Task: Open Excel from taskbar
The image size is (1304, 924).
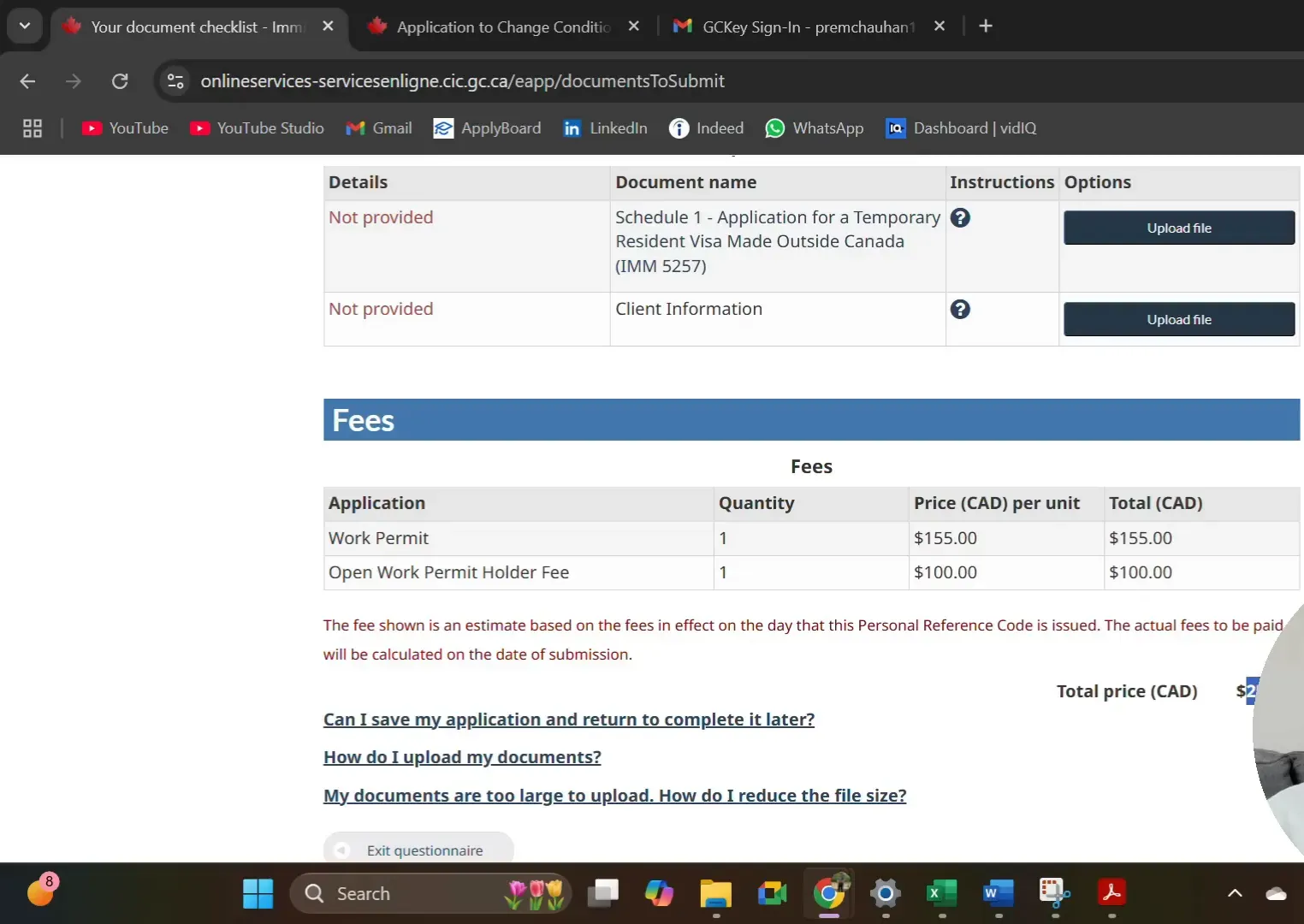Action: tap(941, 894)
